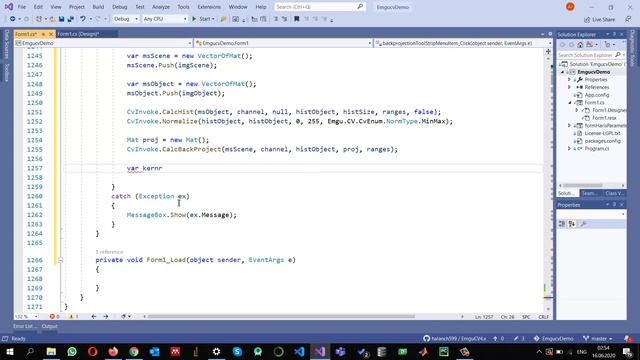Click the Properties panel alphabetical sort icon
Image resolution: width=640 pixels, height=360 pixels.
[x=572, y=224]
